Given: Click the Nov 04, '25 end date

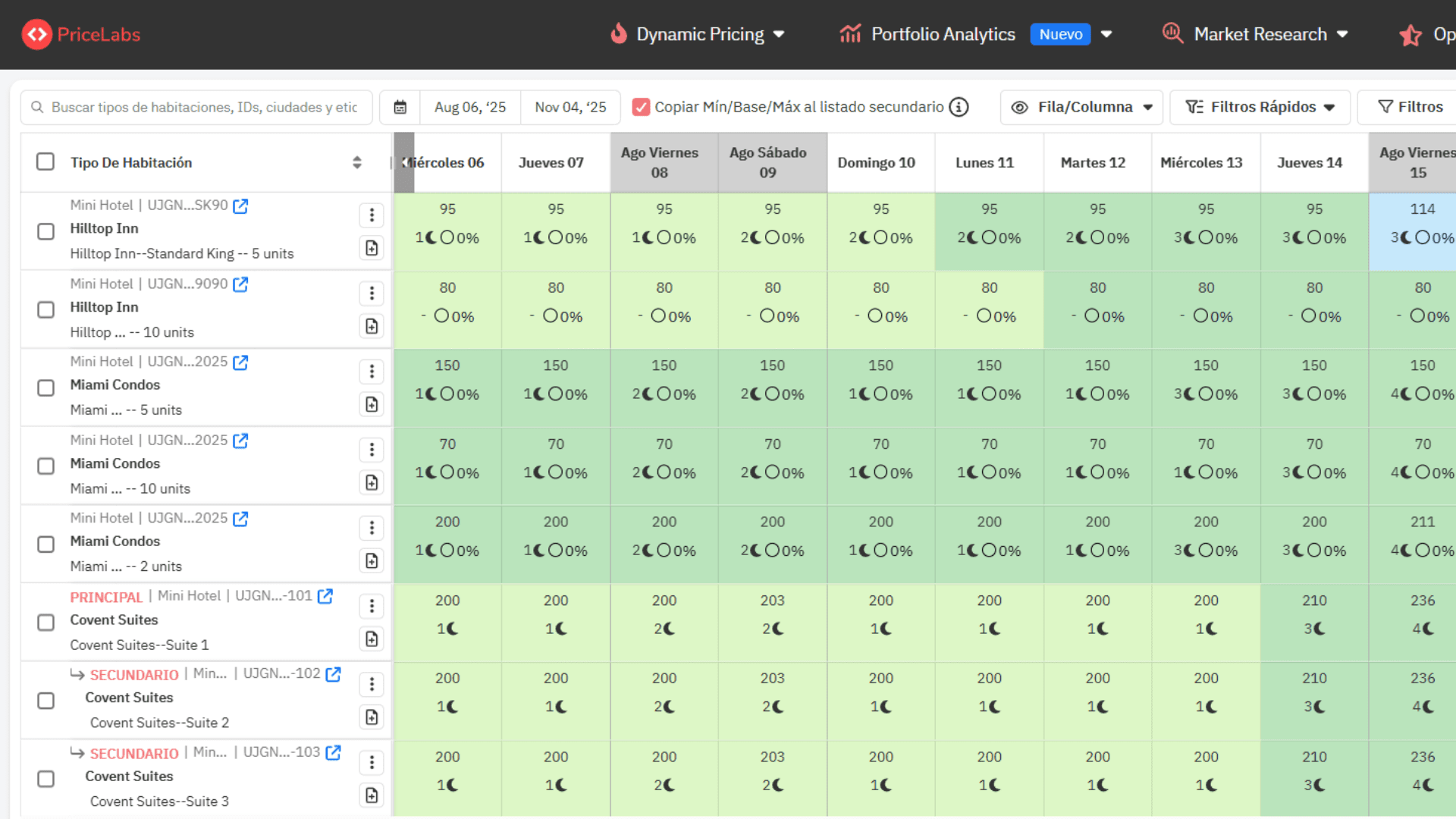Looking at the screenshot, I should tap(570, 107).
